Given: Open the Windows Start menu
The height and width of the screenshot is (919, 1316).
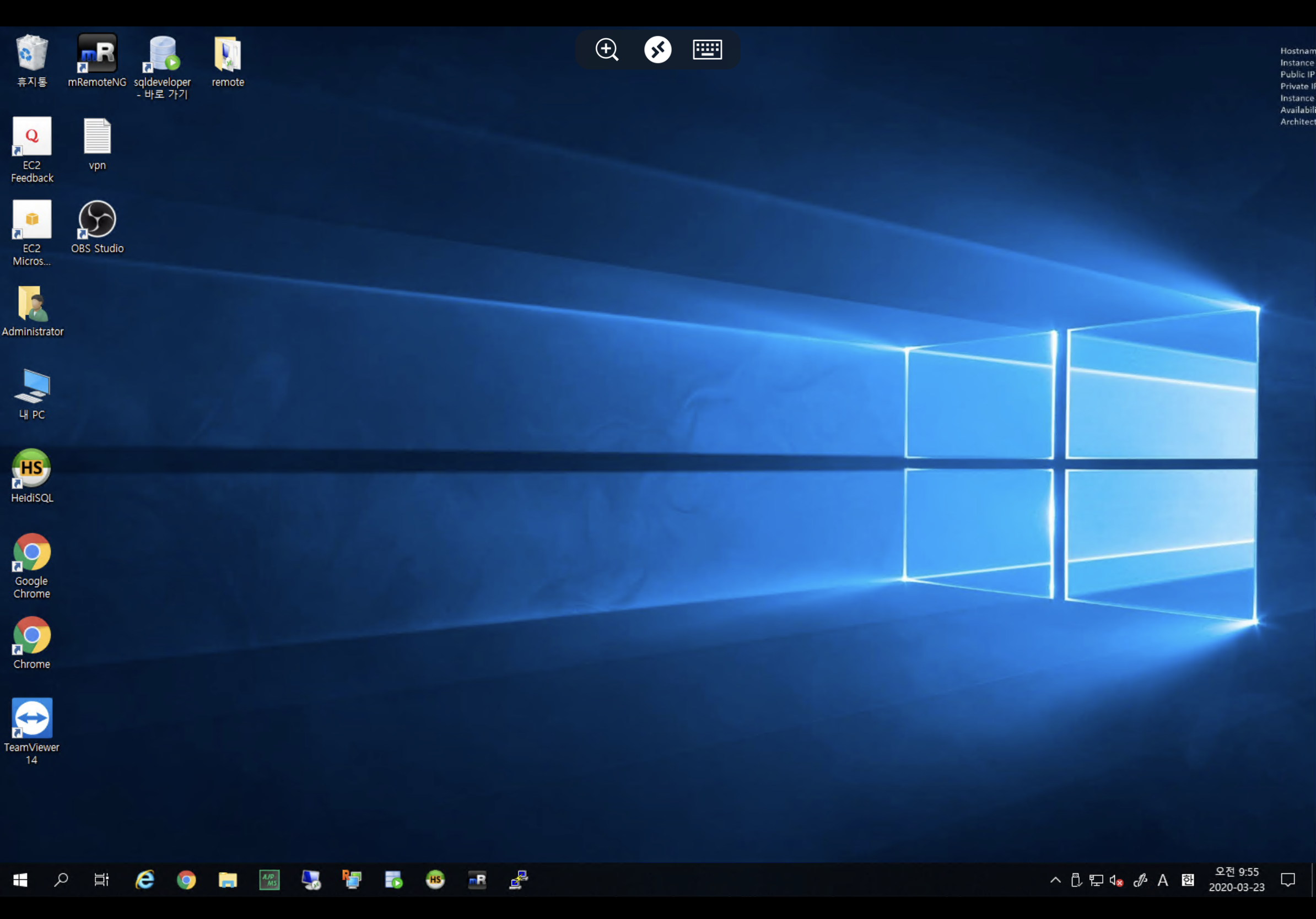Looking at the screenshot, I should click(x=20, y=879).
